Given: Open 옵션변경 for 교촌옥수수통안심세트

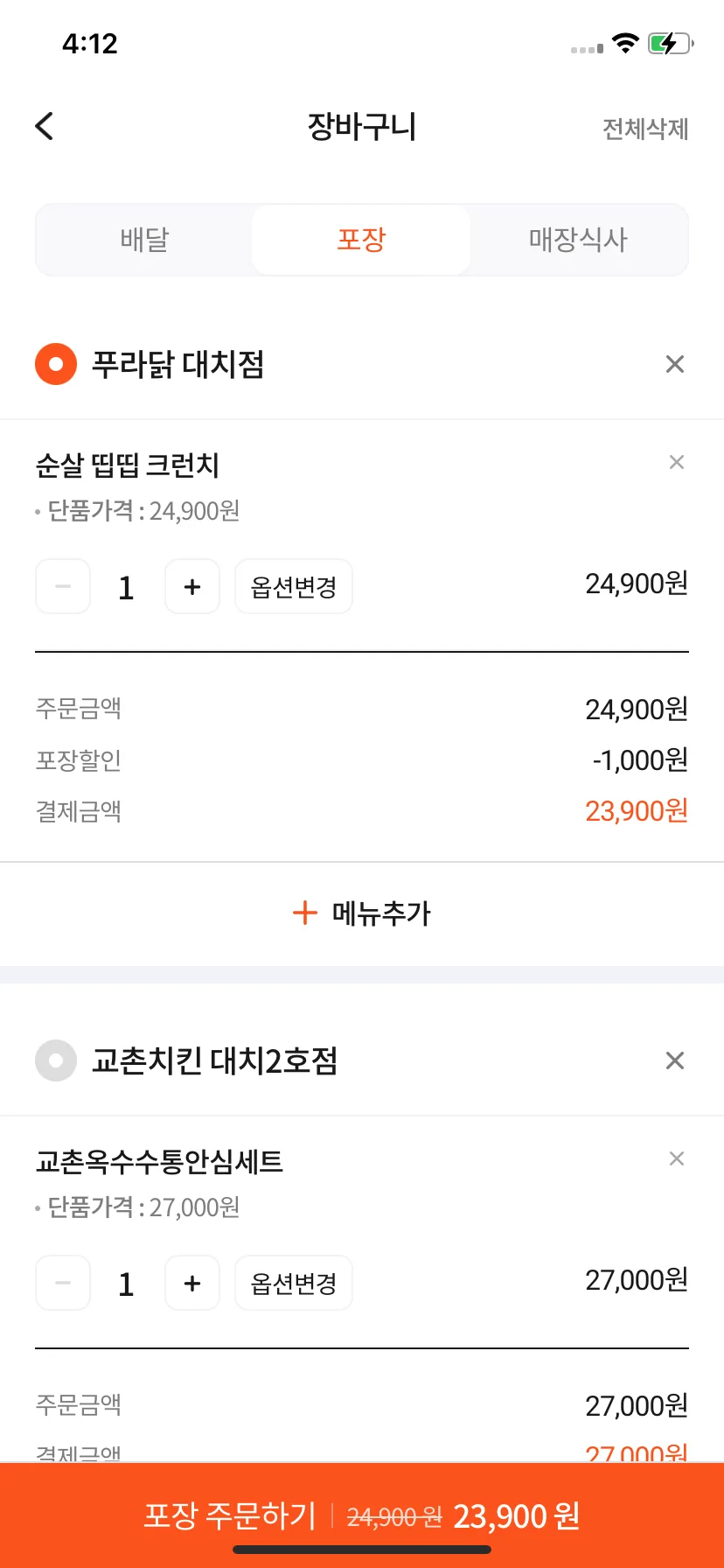Looking at the screenshot, I should 294,1283.
